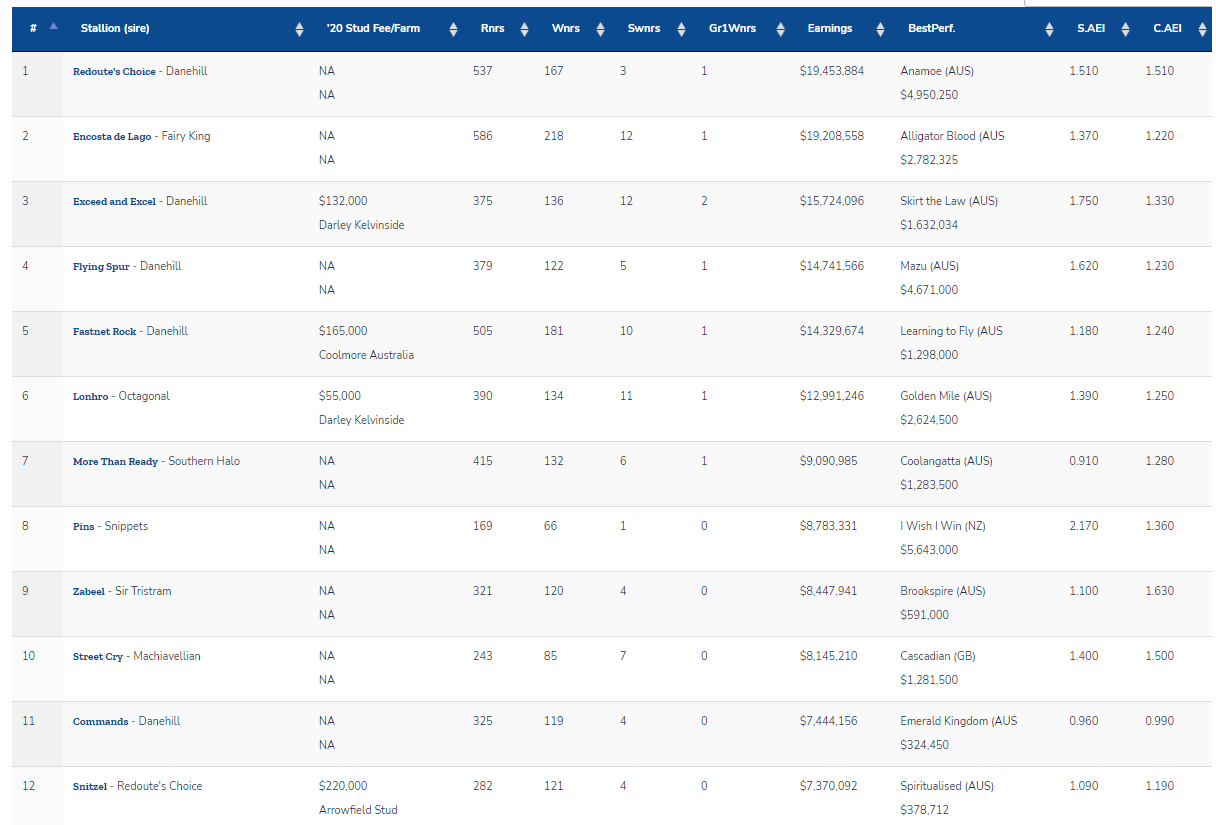Image resolution: width=1216 pixels, height=825 pixels.
Task: Click the sort arrows next to Wnrs
Action: tap(600, 30)
